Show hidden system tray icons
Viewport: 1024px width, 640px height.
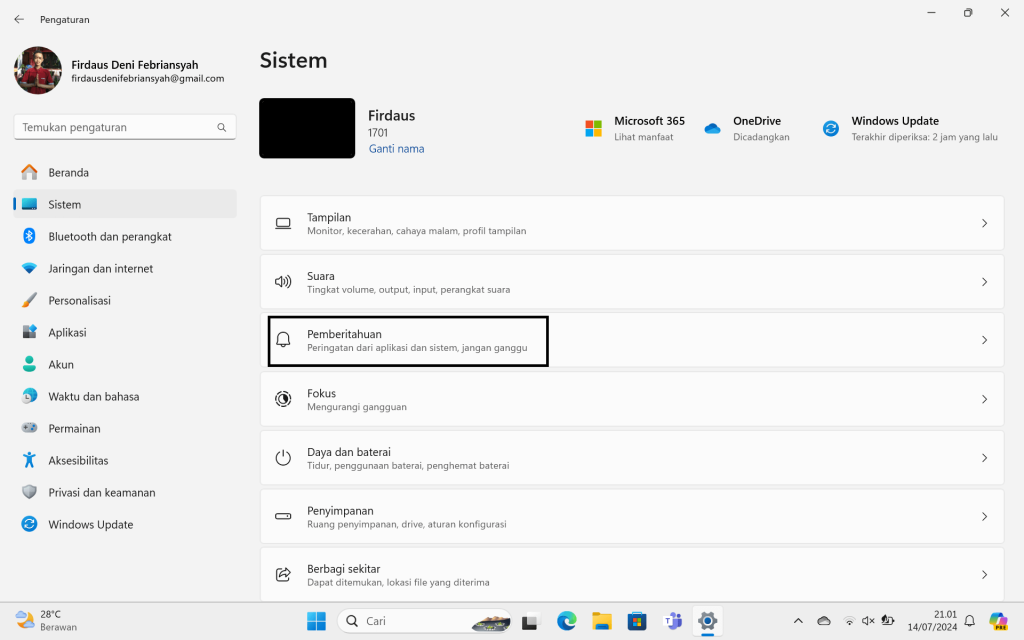pyautogui.click(x=798, y=621)
